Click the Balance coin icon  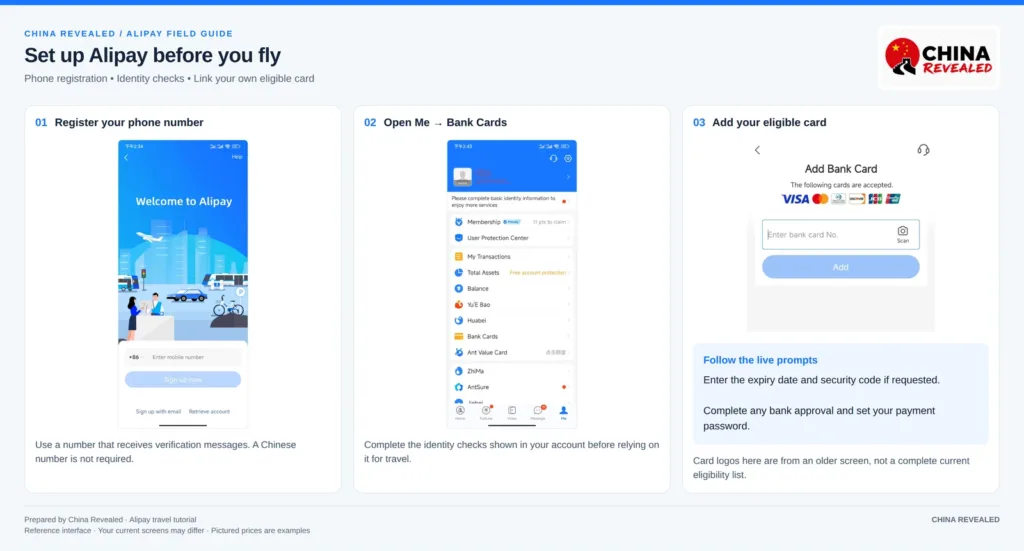tap(458, 289)
